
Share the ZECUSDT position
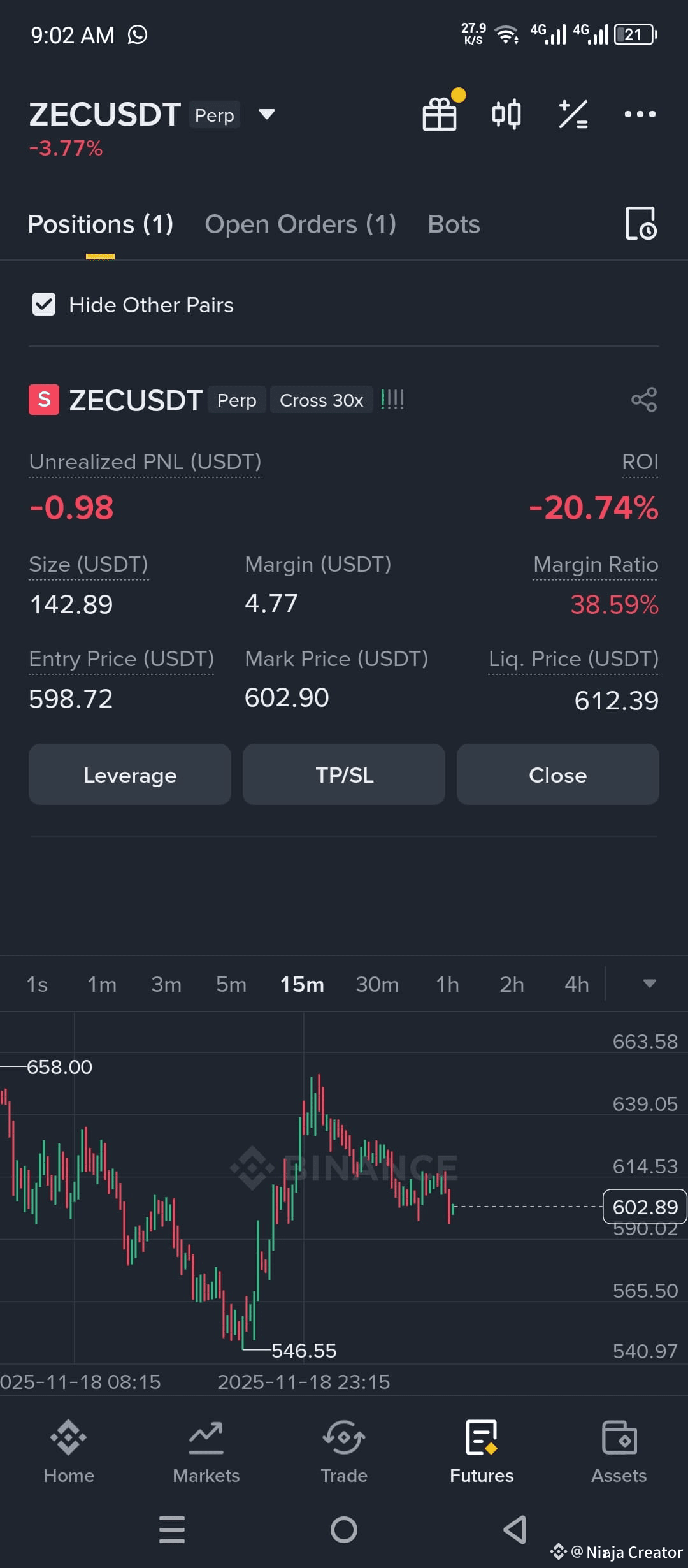[644, 400]
